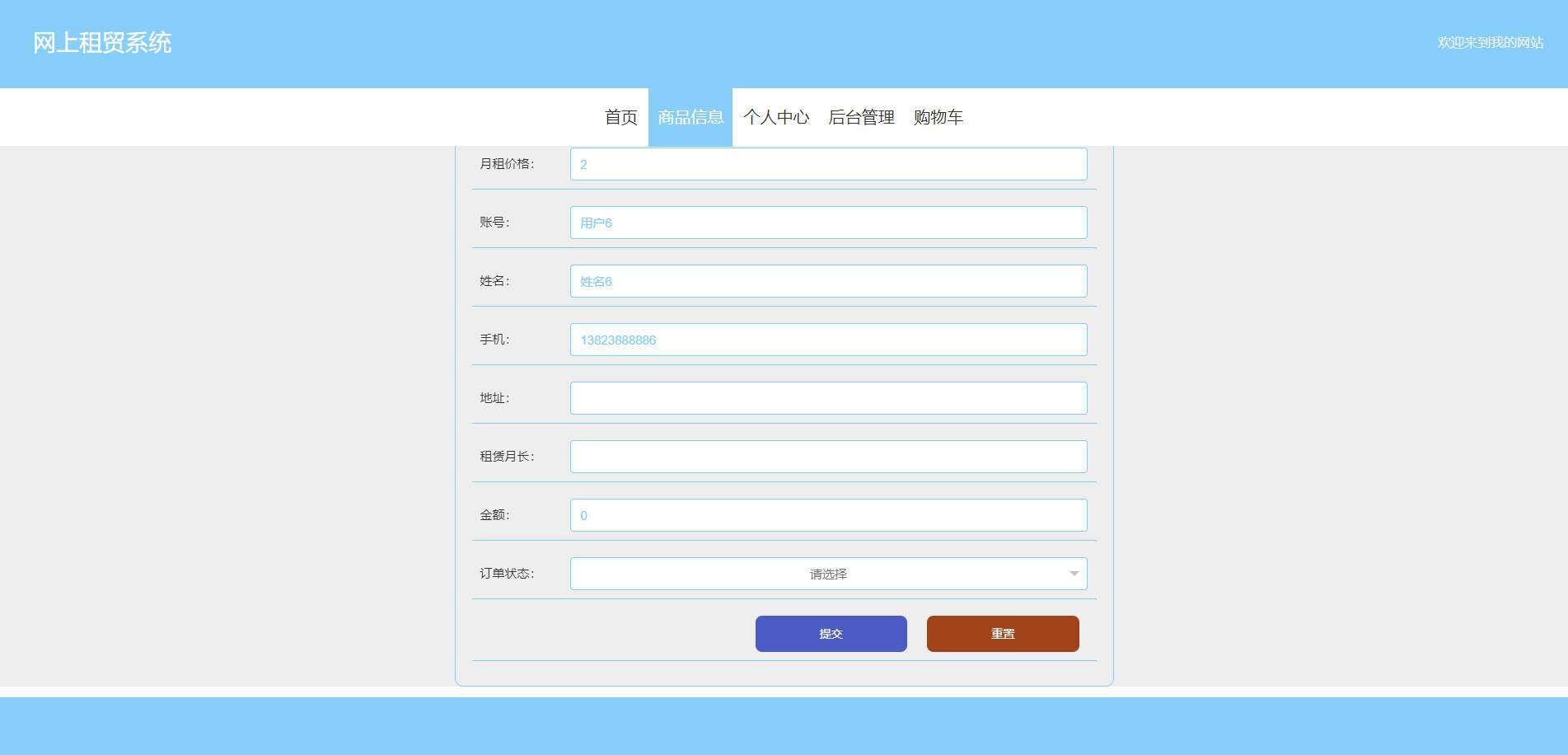Screen dimensions: 1568x755
Task: Click the 月租价格 label
Action: click(507, 164)
